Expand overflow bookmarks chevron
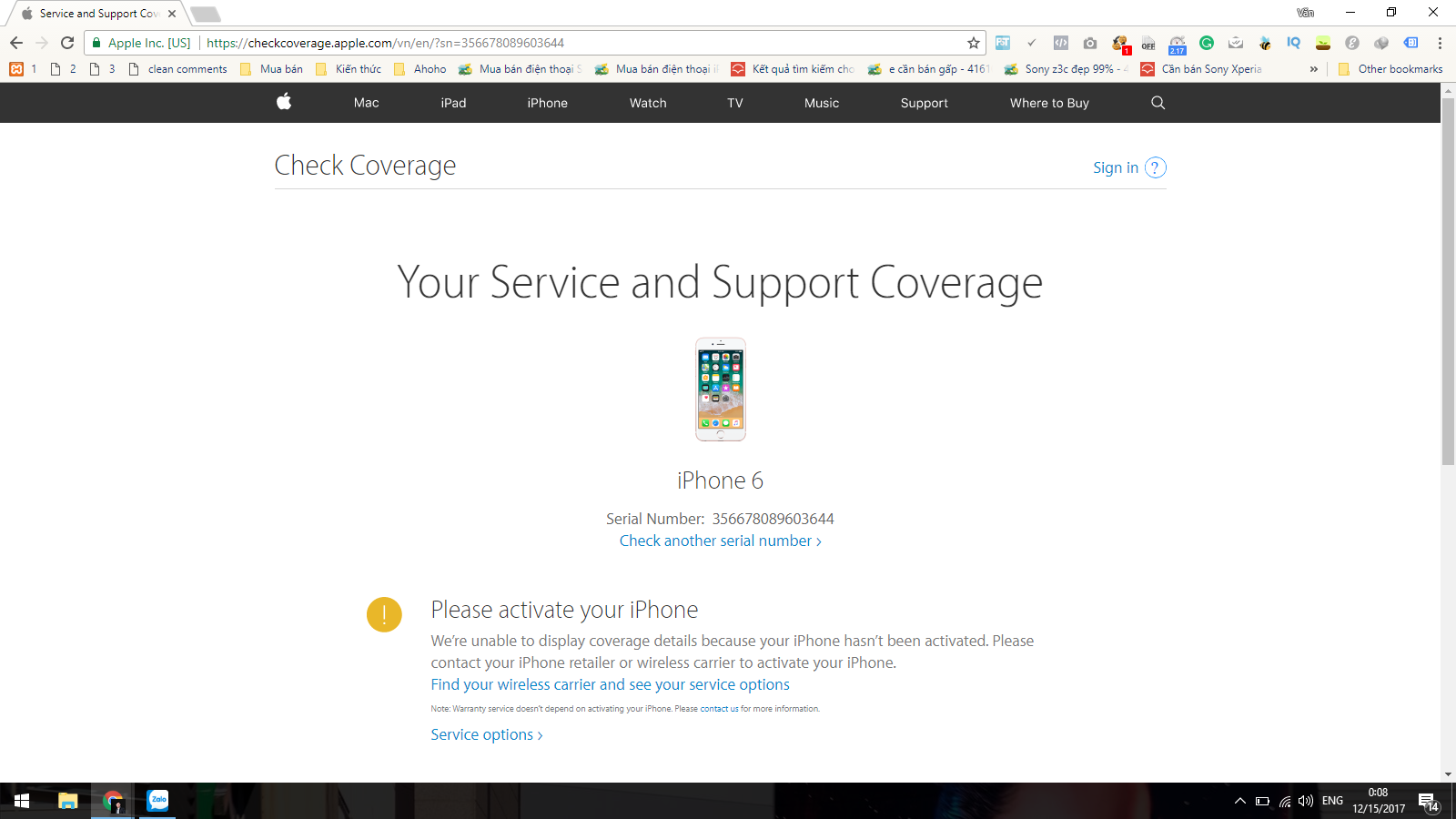The height and width of the screenshot is (819, 1456). coord(1313,69)
